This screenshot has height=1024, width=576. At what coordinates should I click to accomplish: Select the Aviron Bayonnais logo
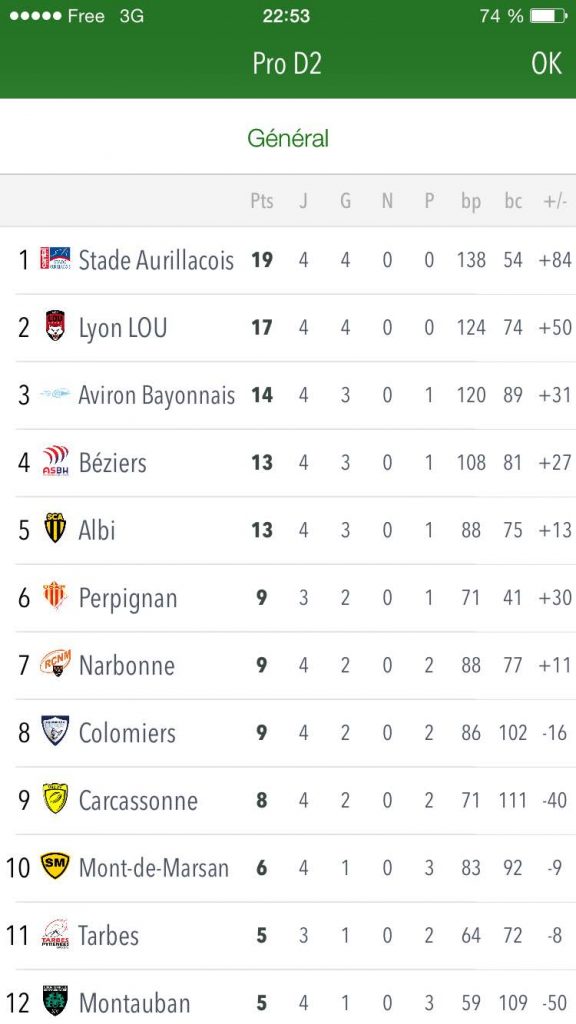[55, 393]
